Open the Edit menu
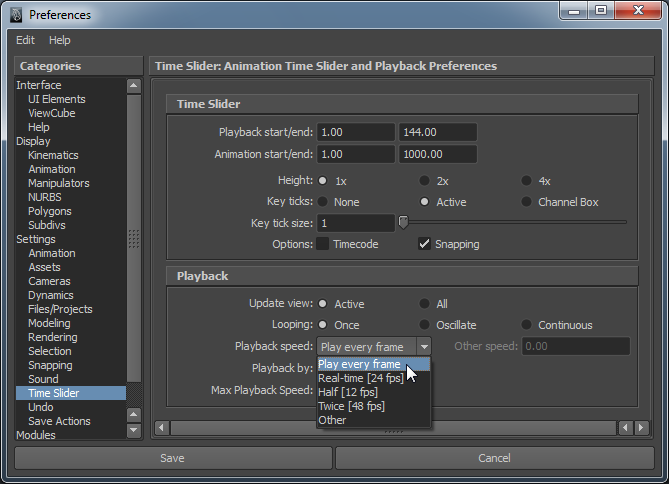Viewport: 669px width, 484px height. pyautogui.click(x=25, y=40)
